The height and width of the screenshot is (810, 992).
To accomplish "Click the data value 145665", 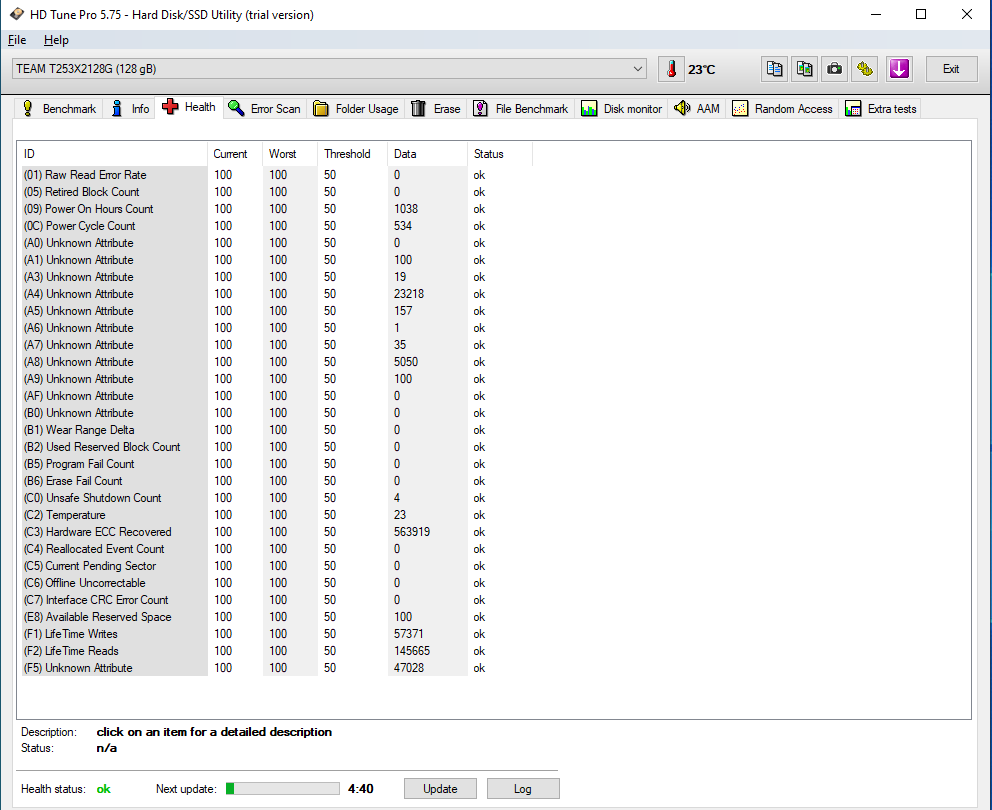I will coord(412,651).
